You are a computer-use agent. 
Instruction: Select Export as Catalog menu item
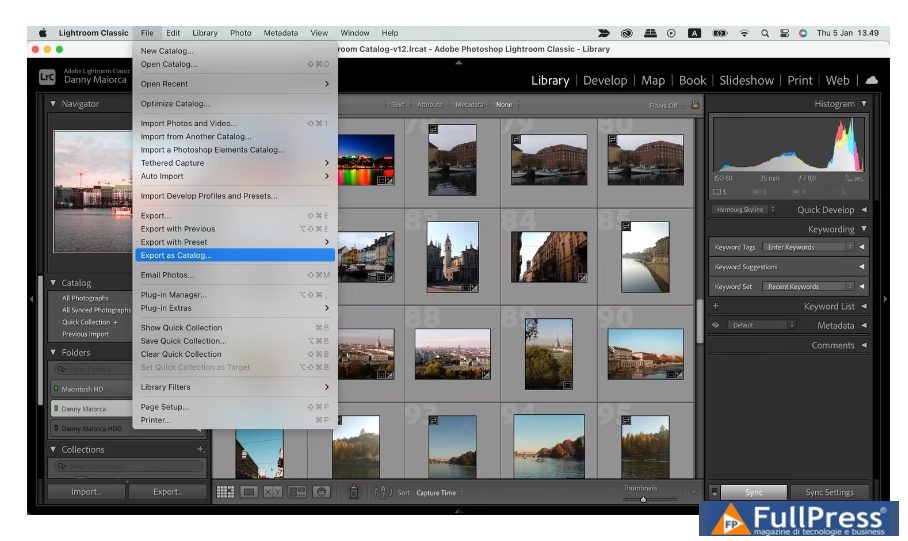click(x=176, y=255)
